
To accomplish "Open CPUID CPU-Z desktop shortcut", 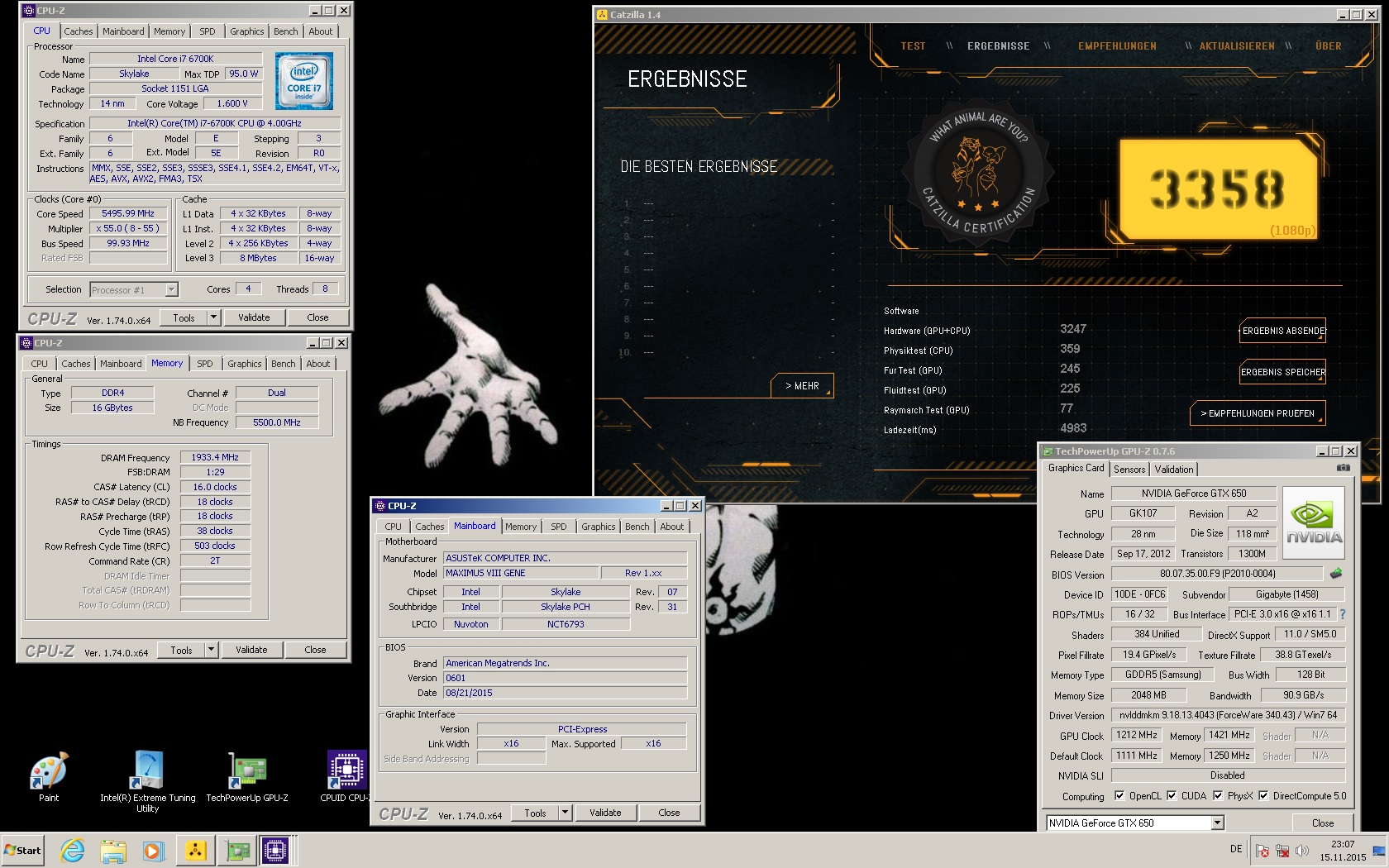I will point(346,777).
